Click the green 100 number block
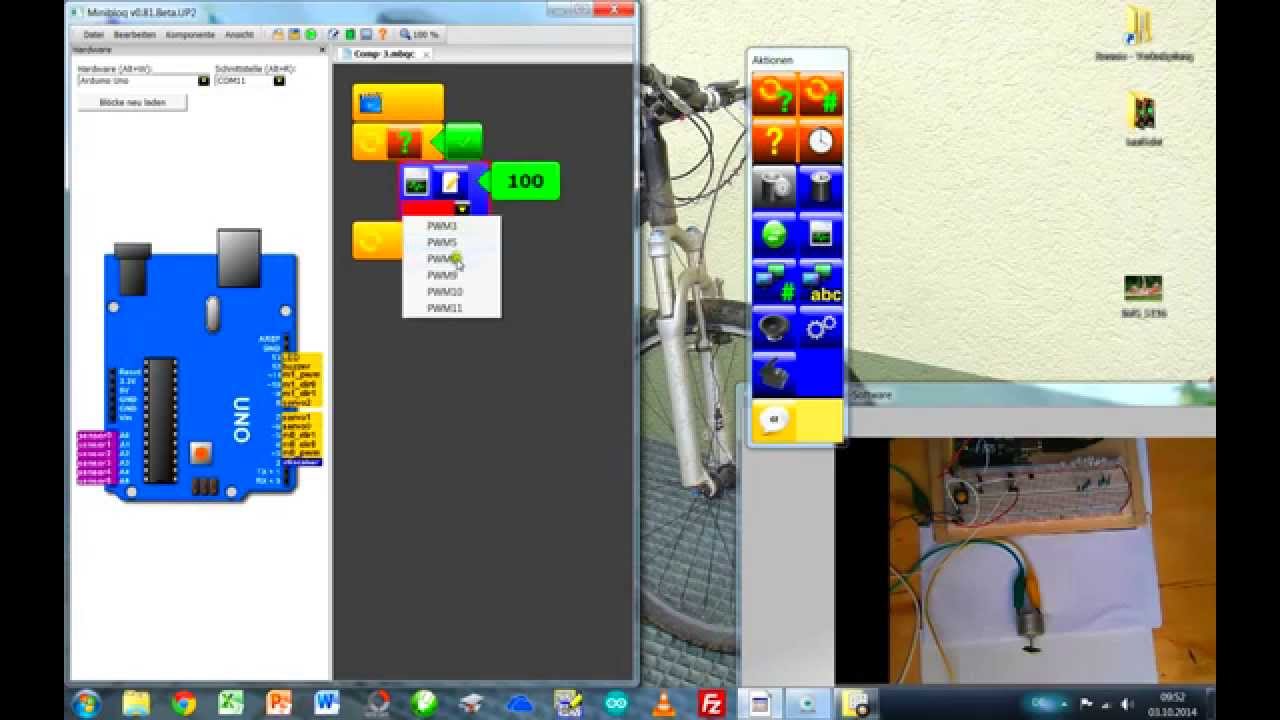Image resolution: width=1280 pixels, height=720 pixels. pyautogui.click(x=525, y=181)
